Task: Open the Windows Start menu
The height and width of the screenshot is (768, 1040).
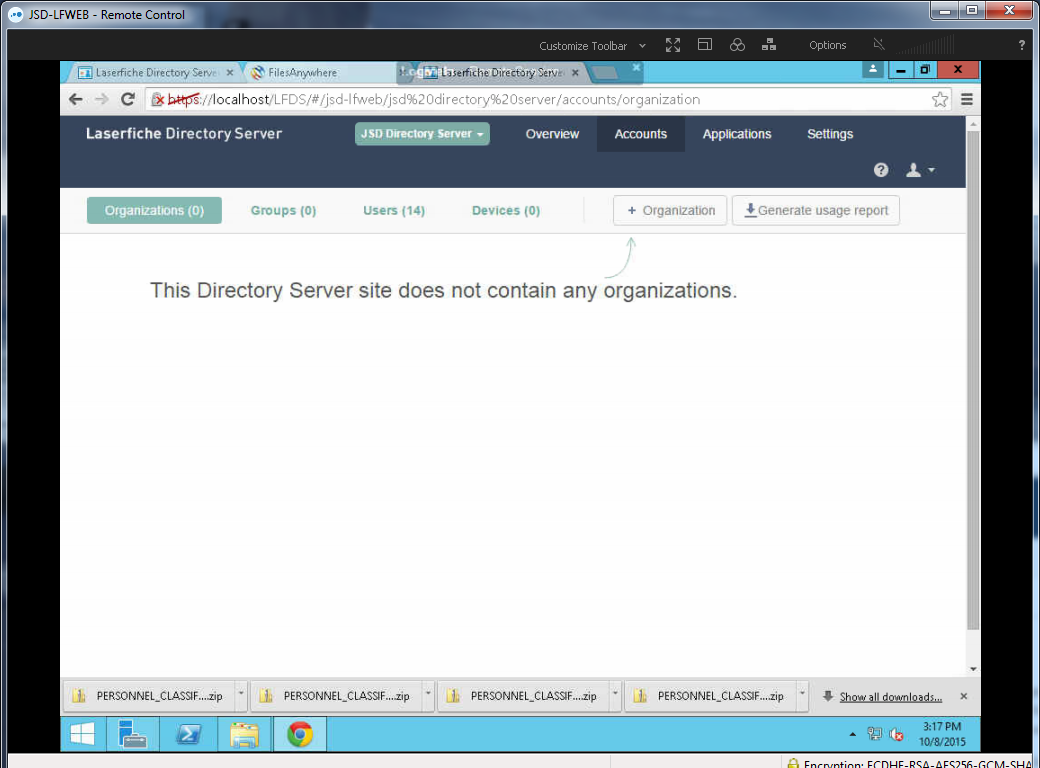Action: click(x=82, y=734)
